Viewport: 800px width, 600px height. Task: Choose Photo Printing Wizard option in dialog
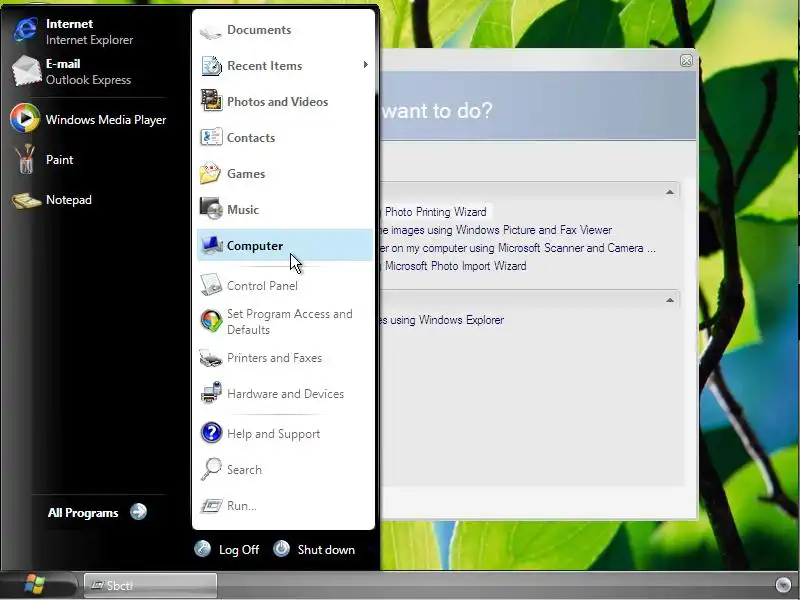435,212
